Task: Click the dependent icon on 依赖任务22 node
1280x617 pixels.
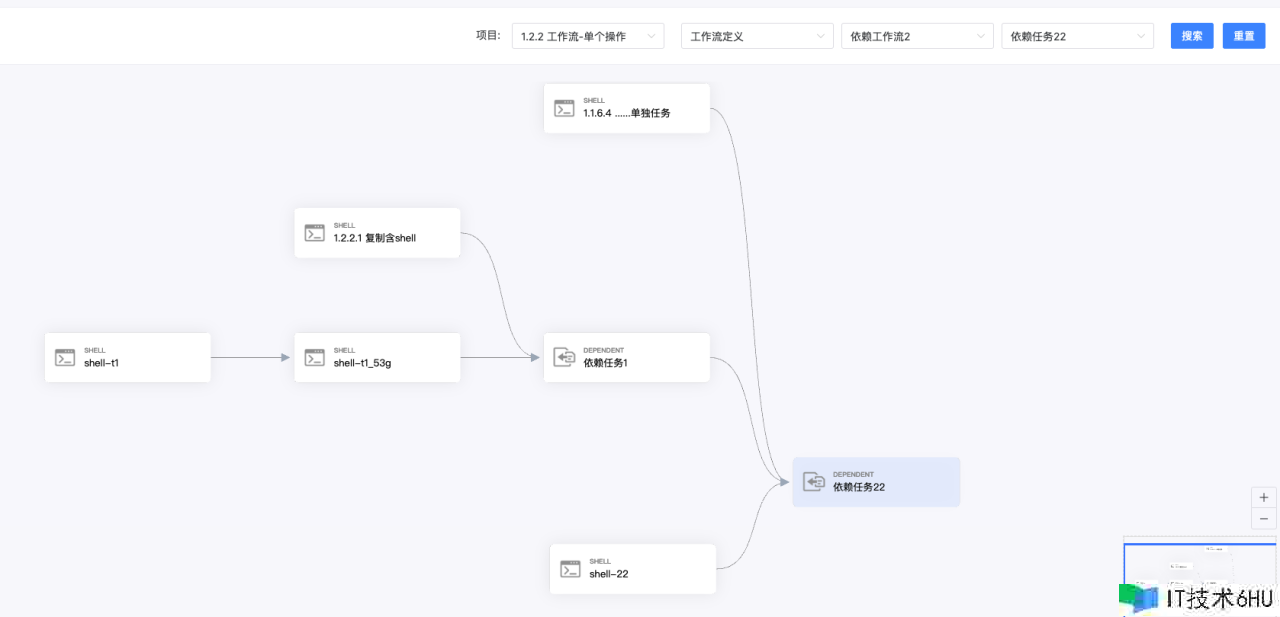Action: (x=814, y=482)
